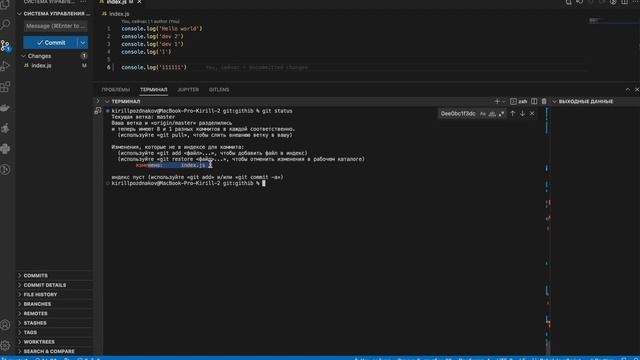Viewport: 640px width, 360px height.
Task: Switch to the ПРОБЛЕМЫ tab
Action: [116, 89]
